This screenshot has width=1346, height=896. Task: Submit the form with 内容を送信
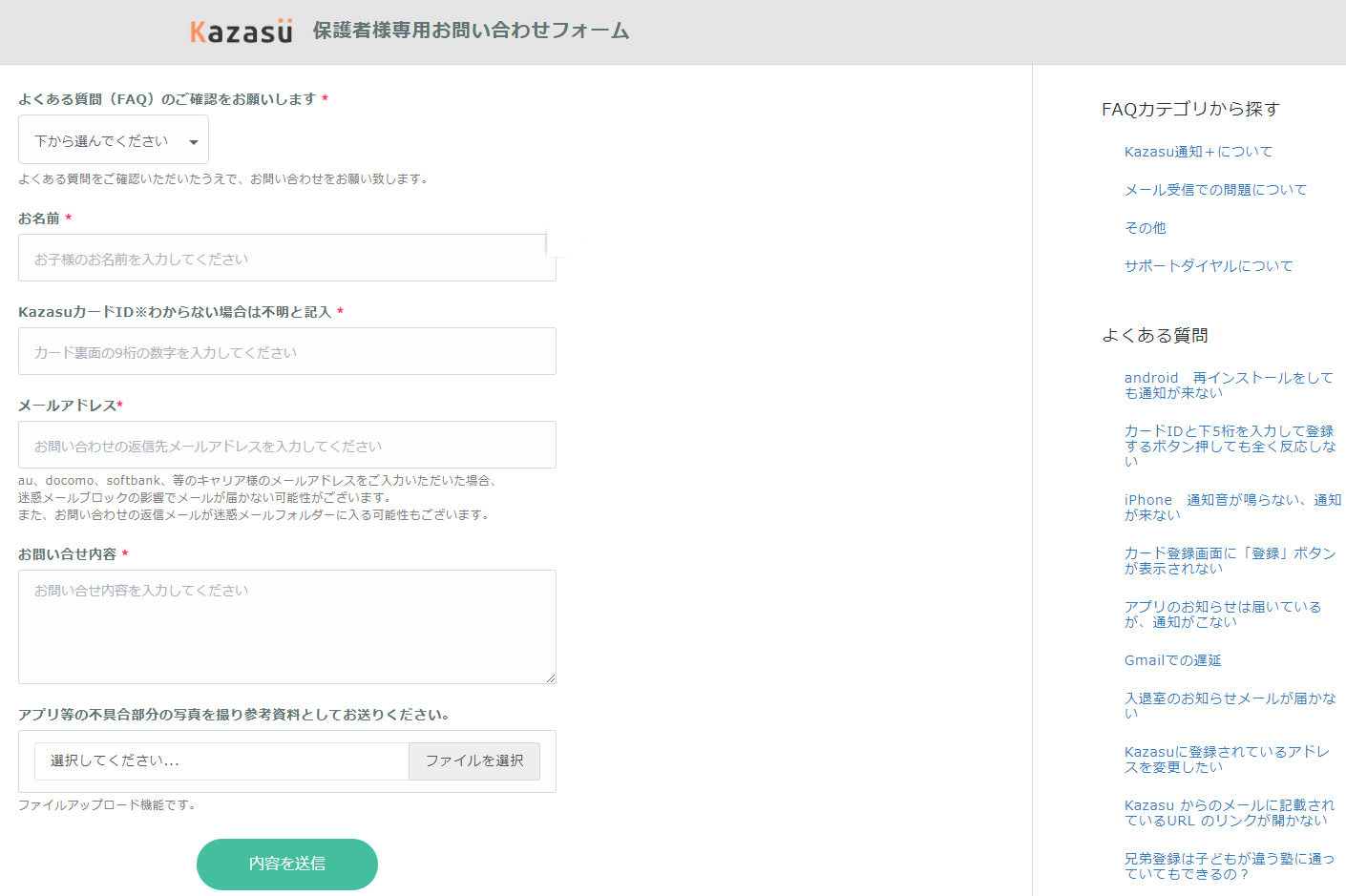pos(286,864)
